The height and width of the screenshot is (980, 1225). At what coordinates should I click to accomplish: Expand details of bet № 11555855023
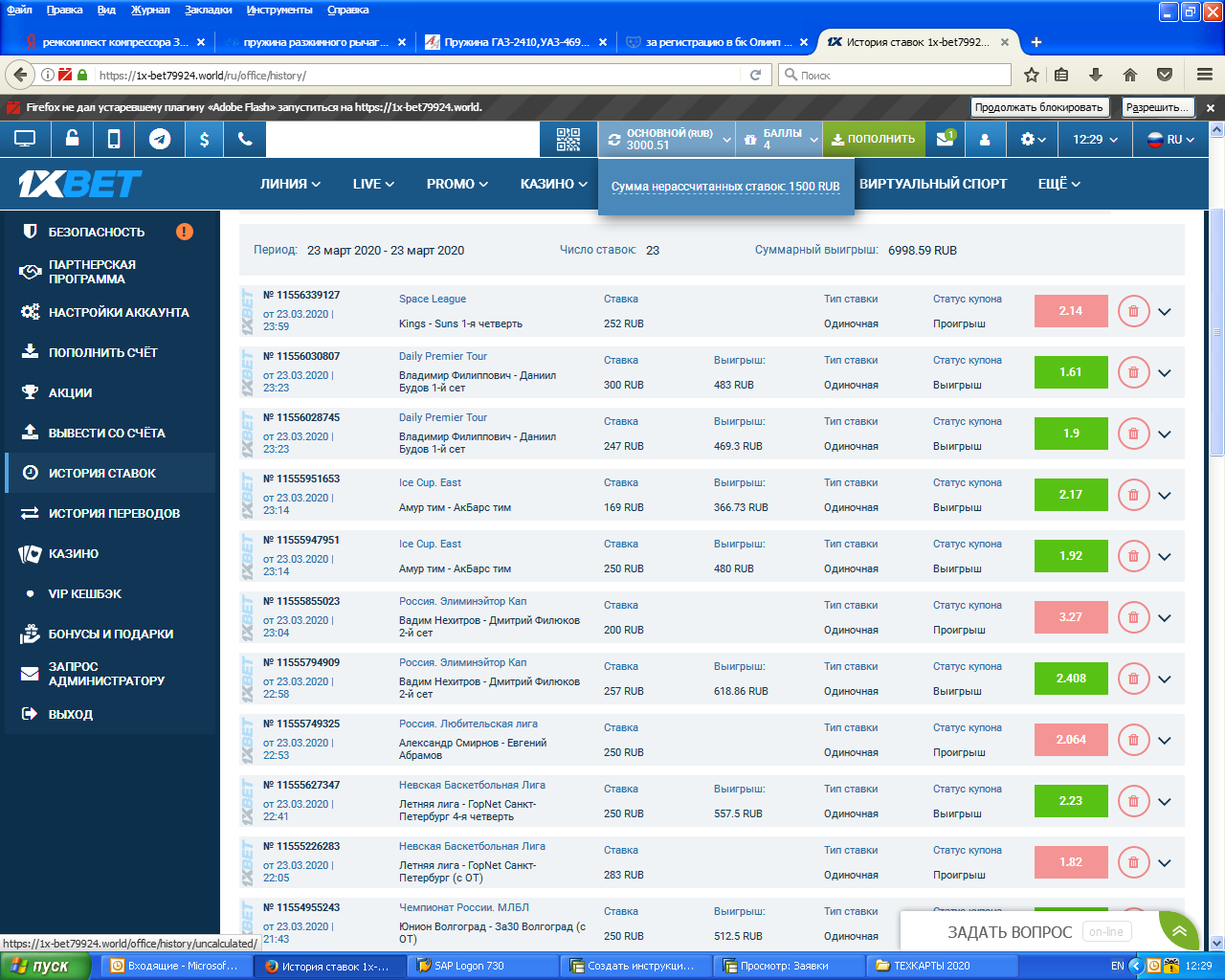click(x=1165, y=618)
